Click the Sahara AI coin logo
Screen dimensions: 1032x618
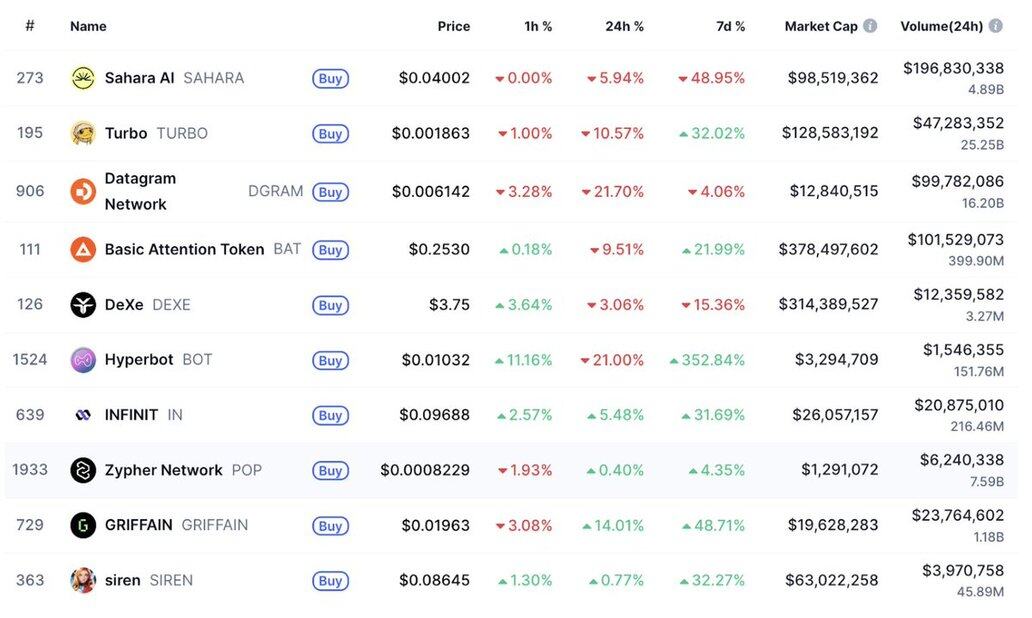coord(83,78)
